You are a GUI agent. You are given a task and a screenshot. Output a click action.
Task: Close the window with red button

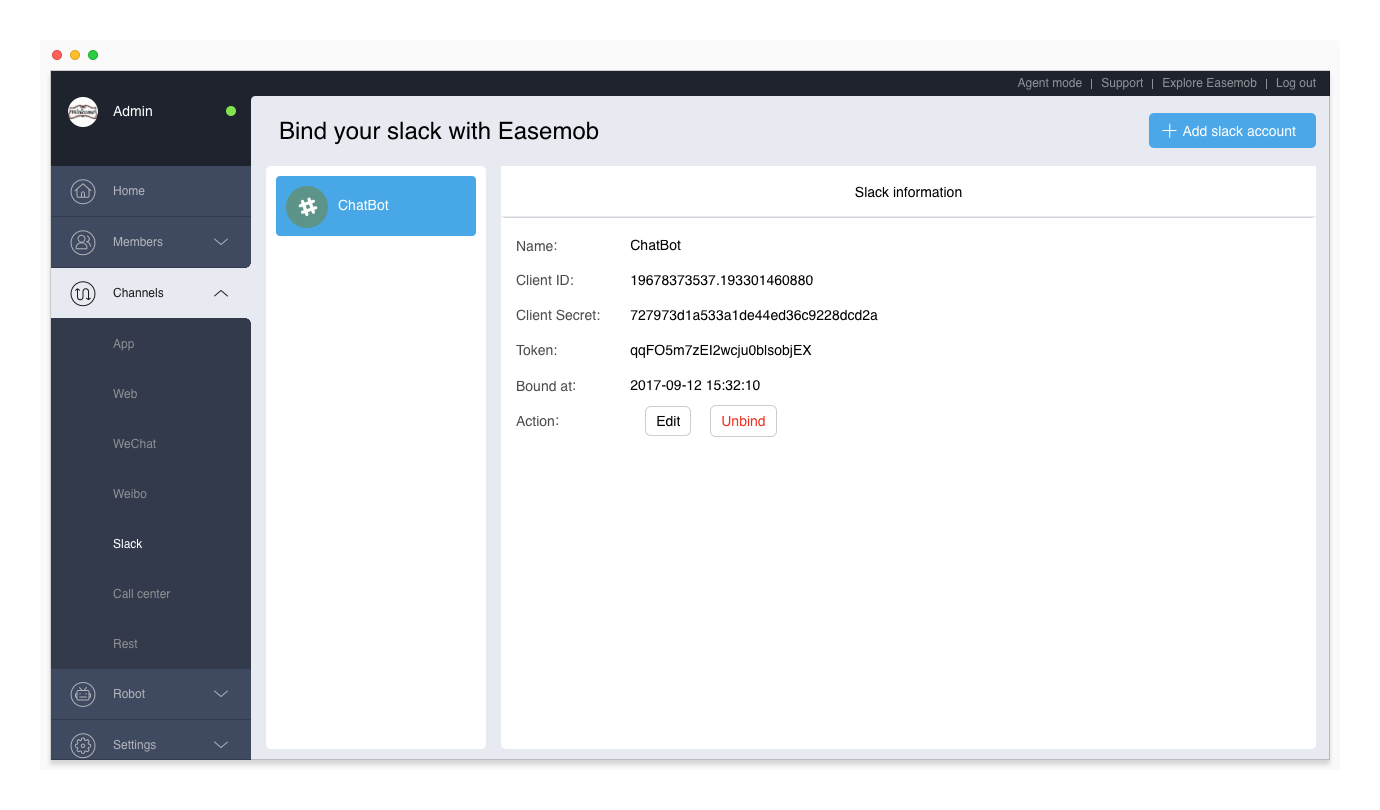coord(57,55)
